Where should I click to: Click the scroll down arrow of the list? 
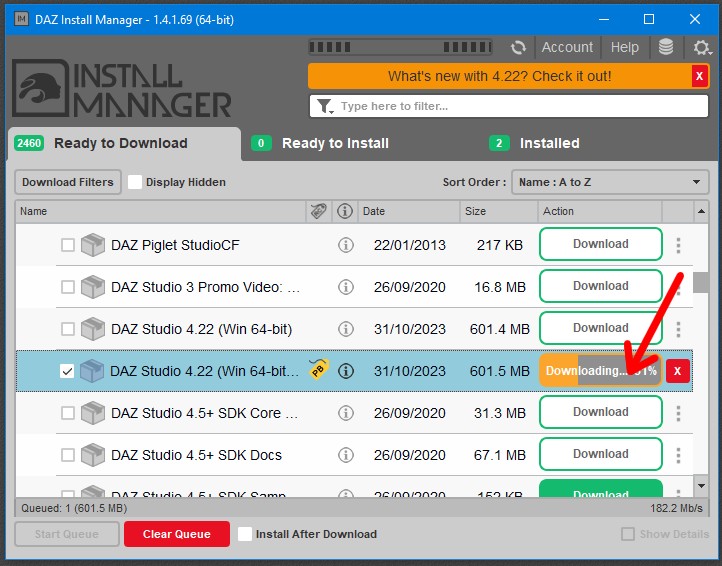pyautogui.click(x=701, y=486)
